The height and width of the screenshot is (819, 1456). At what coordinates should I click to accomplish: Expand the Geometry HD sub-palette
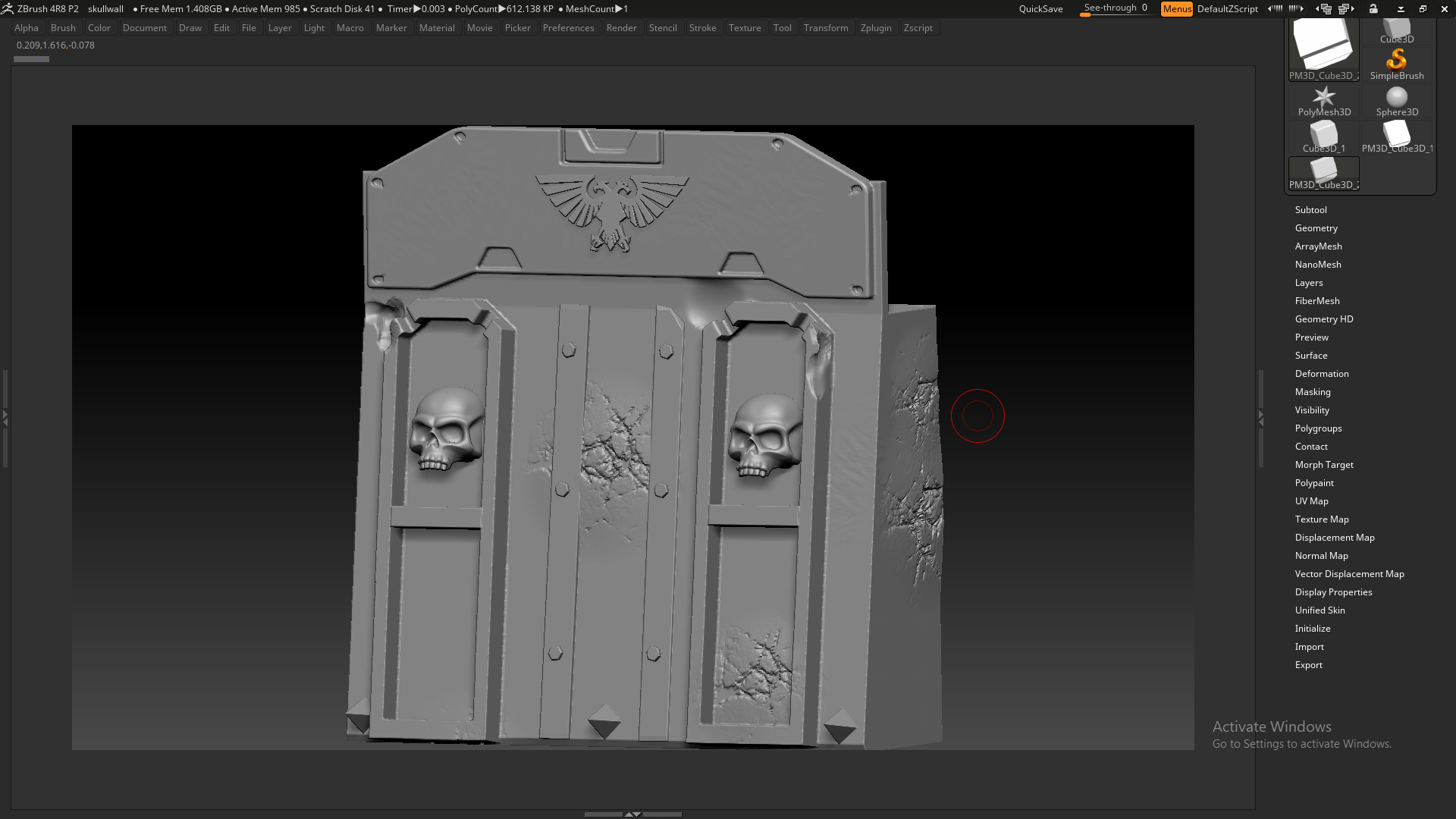1324,319
